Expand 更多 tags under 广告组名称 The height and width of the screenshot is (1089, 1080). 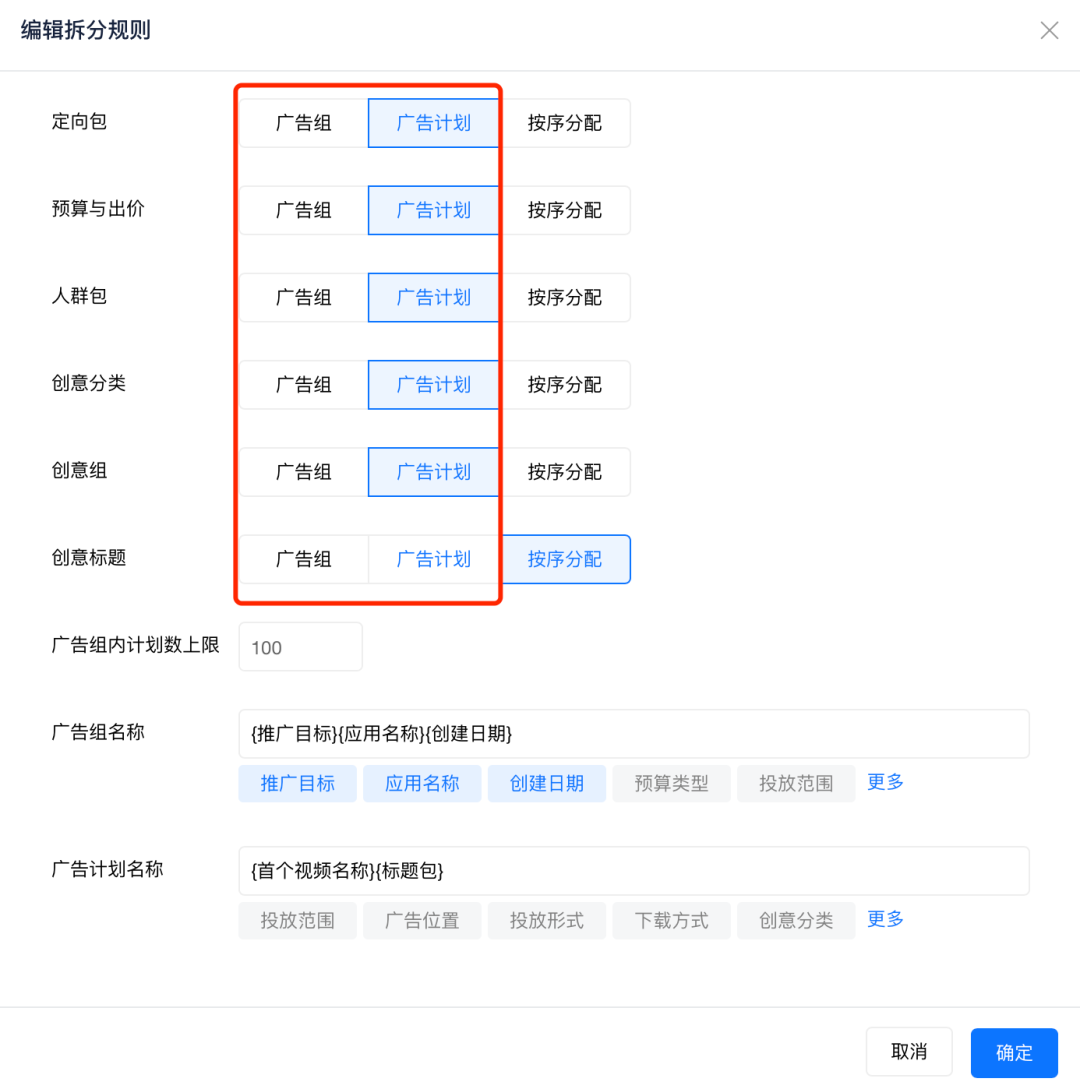tap(885, 782)
